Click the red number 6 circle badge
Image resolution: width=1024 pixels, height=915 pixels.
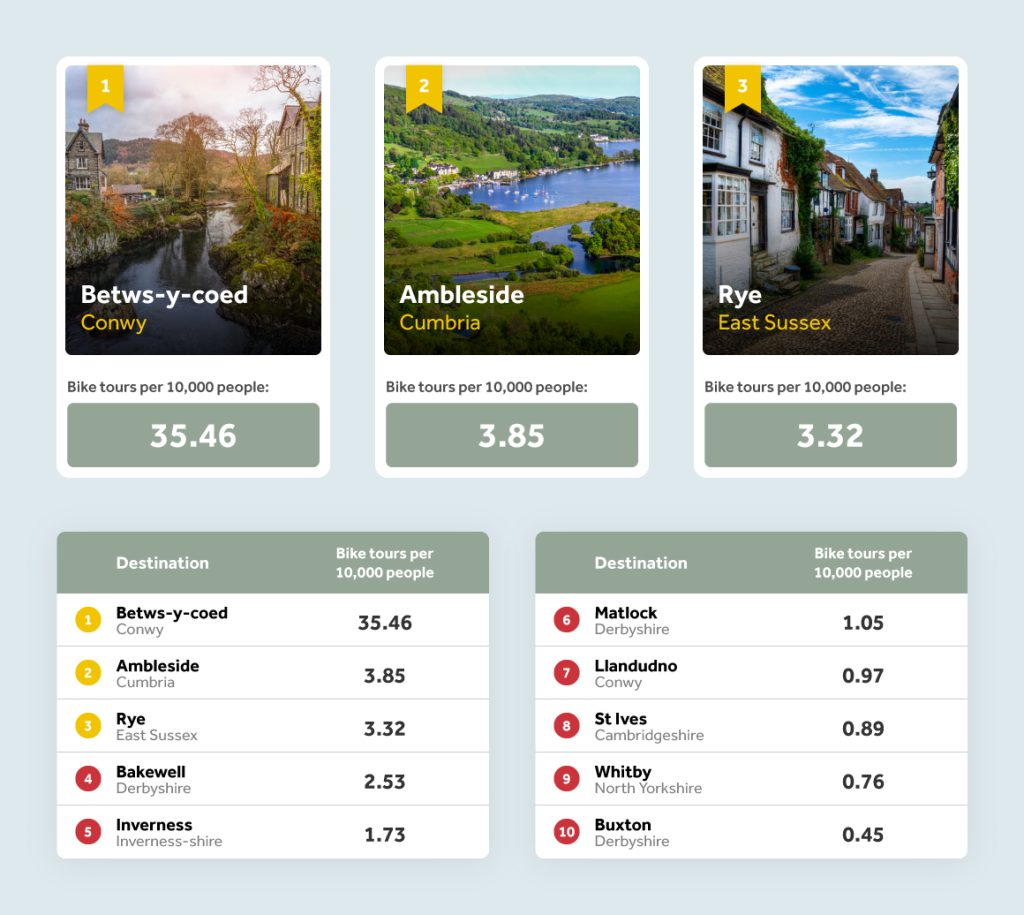[567, 621]
